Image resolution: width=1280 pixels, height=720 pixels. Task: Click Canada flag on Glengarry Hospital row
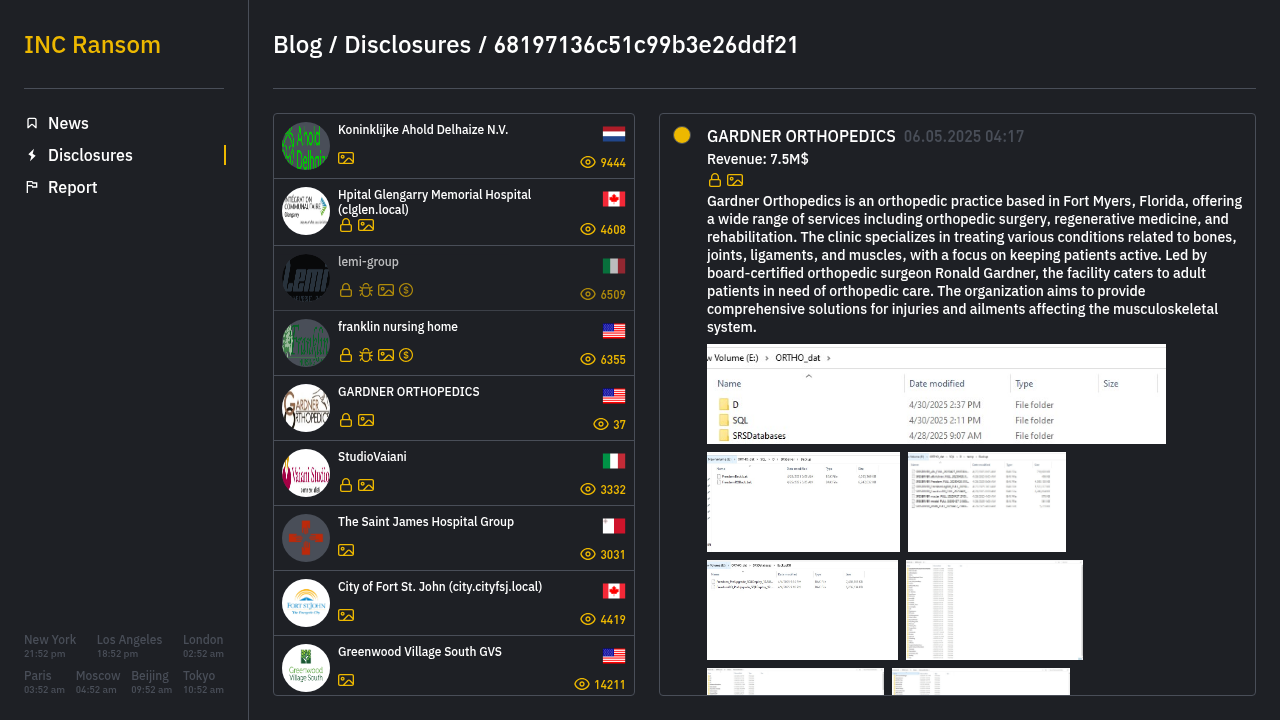coord(614,199)
